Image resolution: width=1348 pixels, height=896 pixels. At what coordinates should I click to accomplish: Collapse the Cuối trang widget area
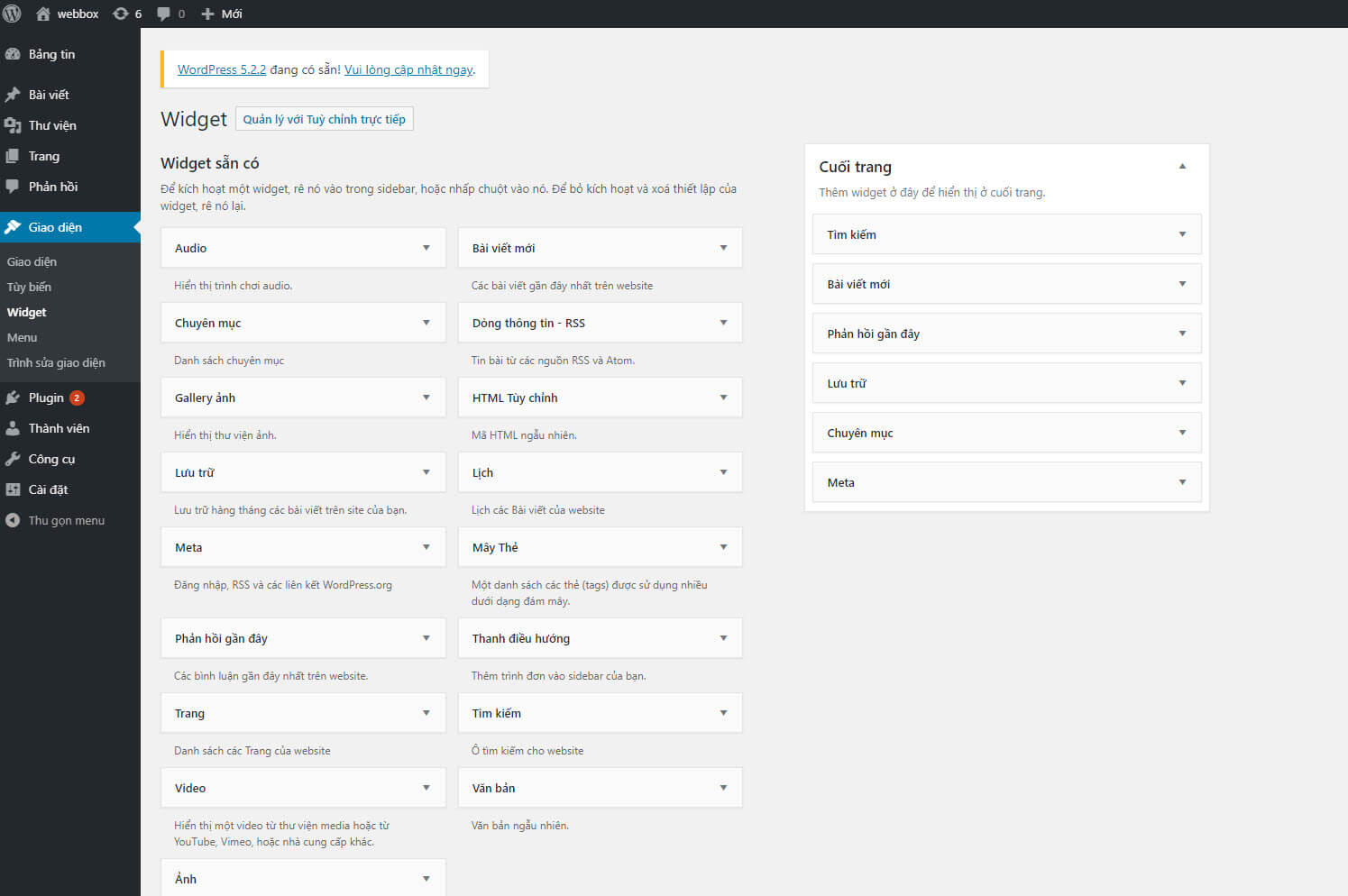(x=1182, y=167)
